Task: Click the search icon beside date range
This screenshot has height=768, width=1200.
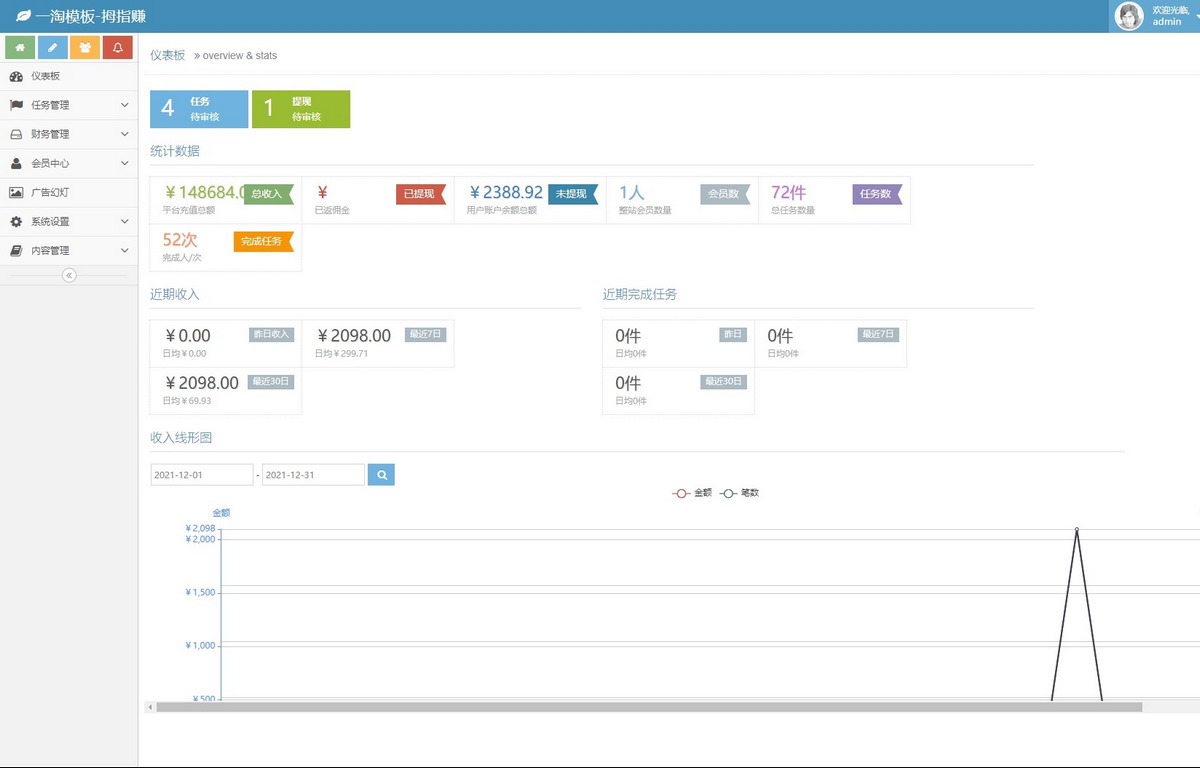Action: pyautogui.click(x=381, y=475)
